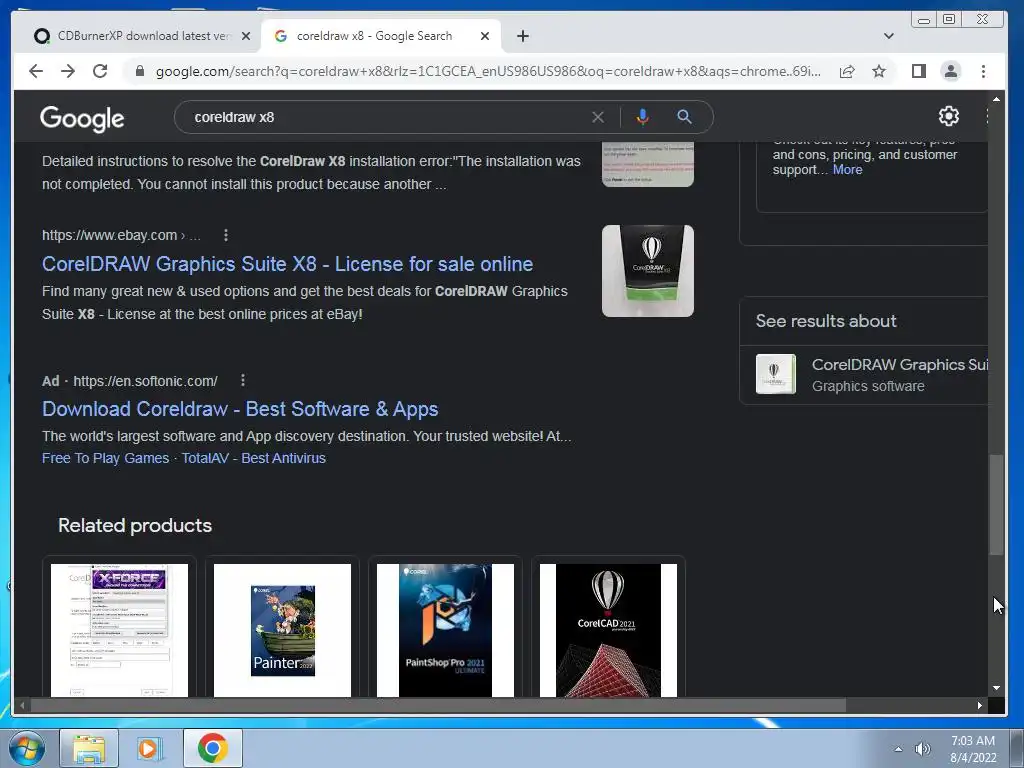Share this page via address bar icon
This screenshot has width=1024, height=768.
[847, 71]
